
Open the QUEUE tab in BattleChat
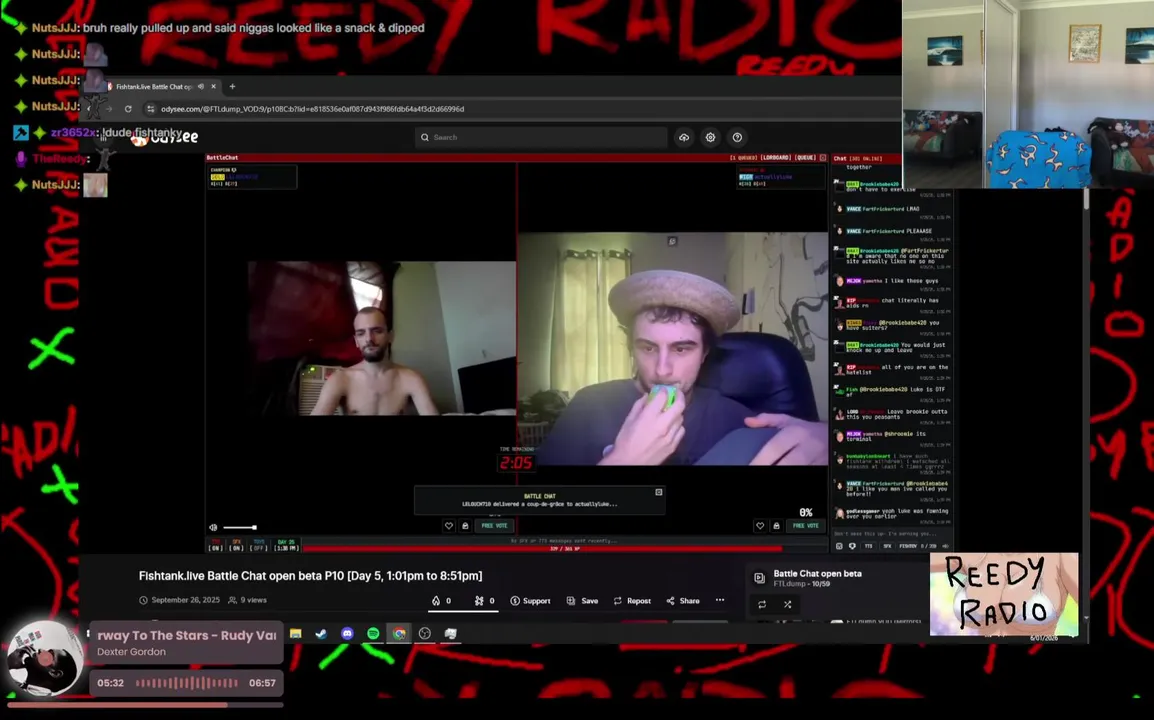tap(805, 158)
